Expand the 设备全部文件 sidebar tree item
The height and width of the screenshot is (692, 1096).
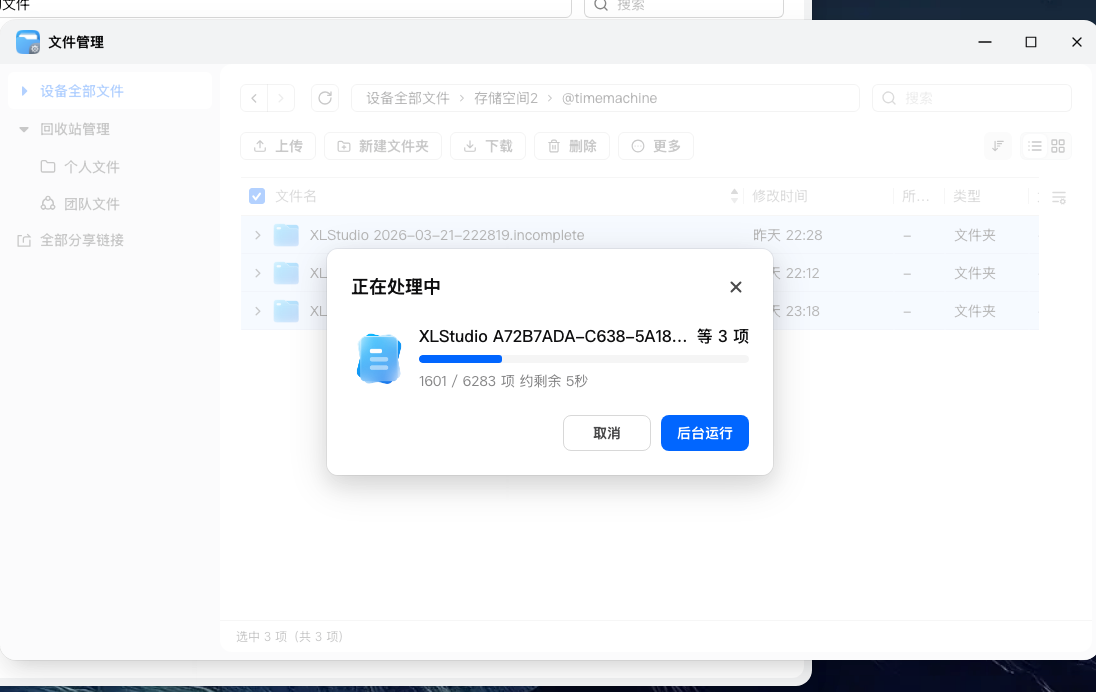tap(24, 89)
